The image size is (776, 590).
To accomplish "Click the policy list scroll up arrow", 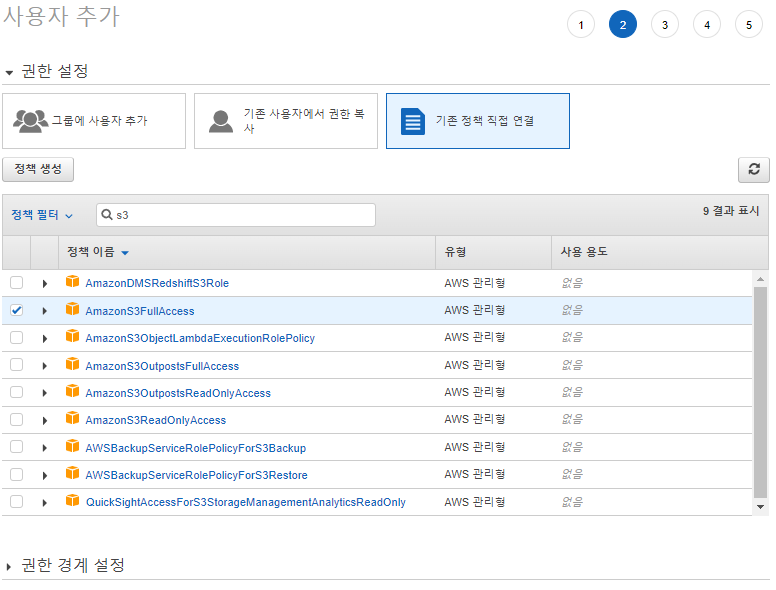I will click(760, 280).
